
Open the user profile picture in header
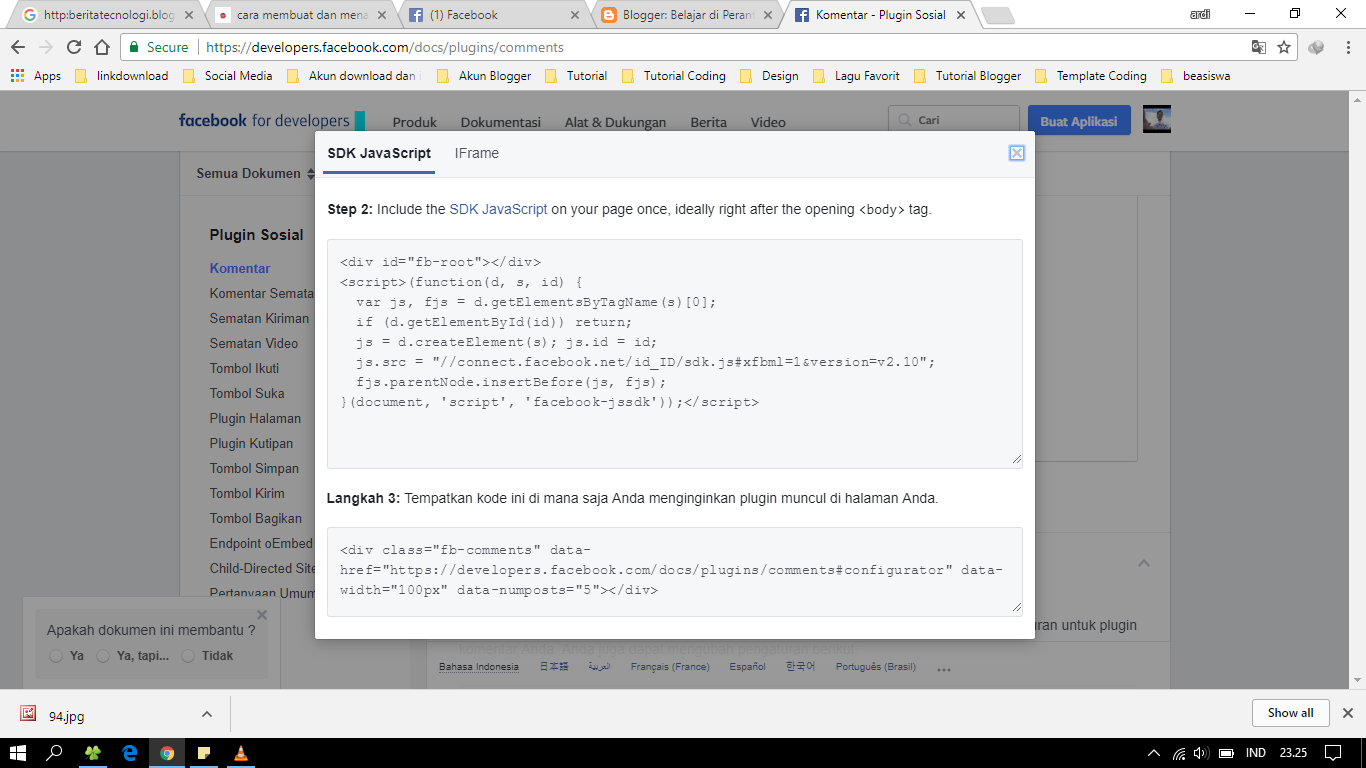pyautogui.click(x=1157, y=120)
